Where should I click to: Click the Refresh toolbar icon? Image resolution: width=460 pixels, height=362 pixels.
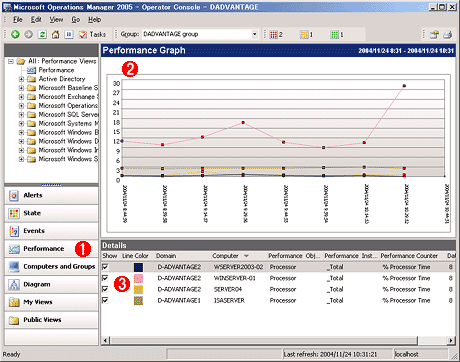click(x=42, y=34)
